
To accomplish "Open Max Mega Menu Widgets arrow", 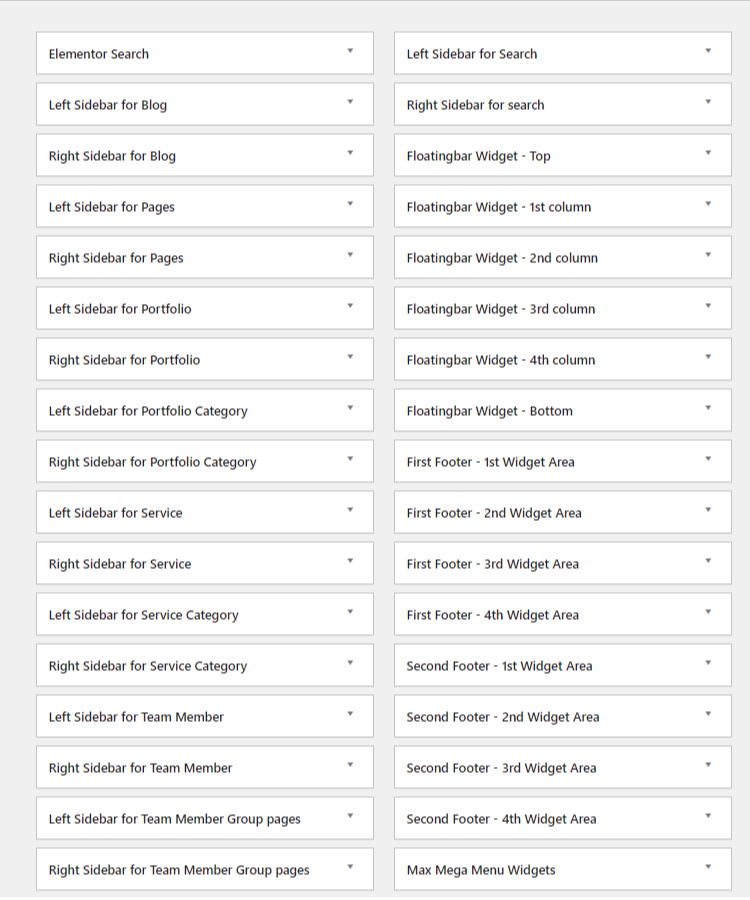I will [x=708, y=867].
